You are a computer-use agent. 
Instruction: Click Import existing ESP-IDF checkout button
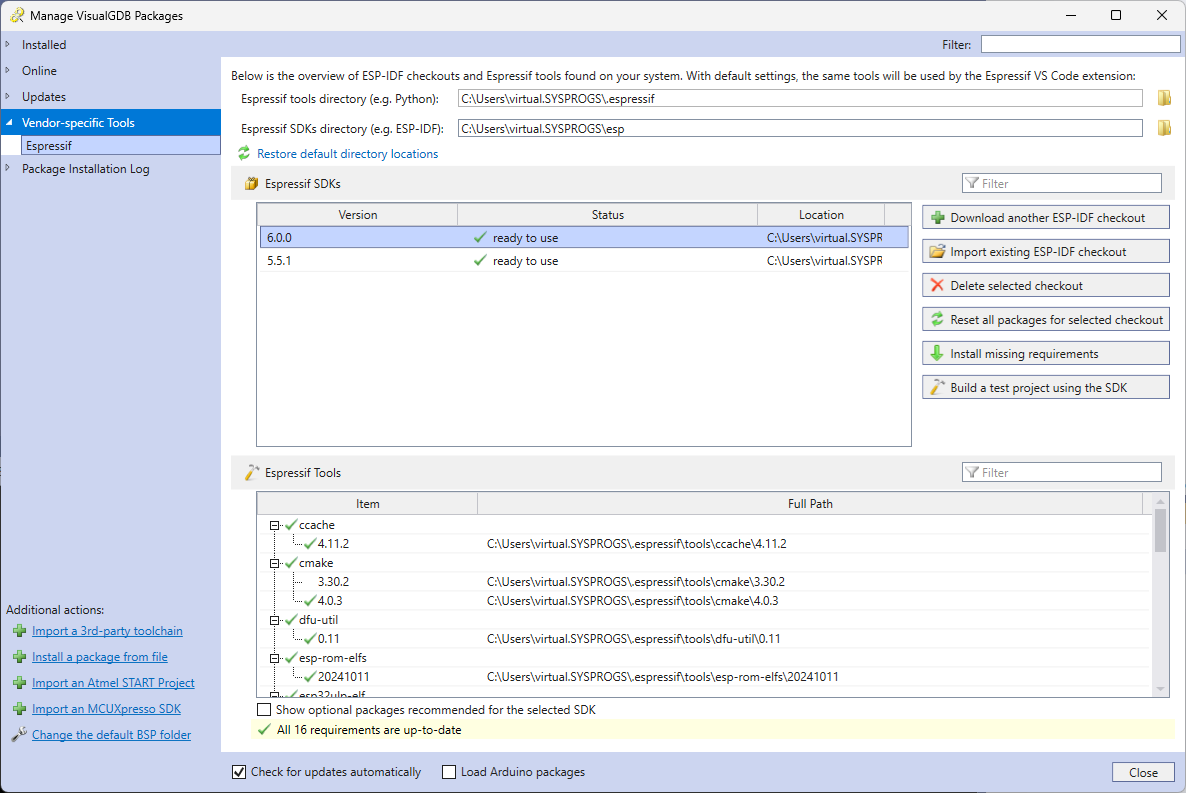pyautogui.click(x=1046, y=251)
